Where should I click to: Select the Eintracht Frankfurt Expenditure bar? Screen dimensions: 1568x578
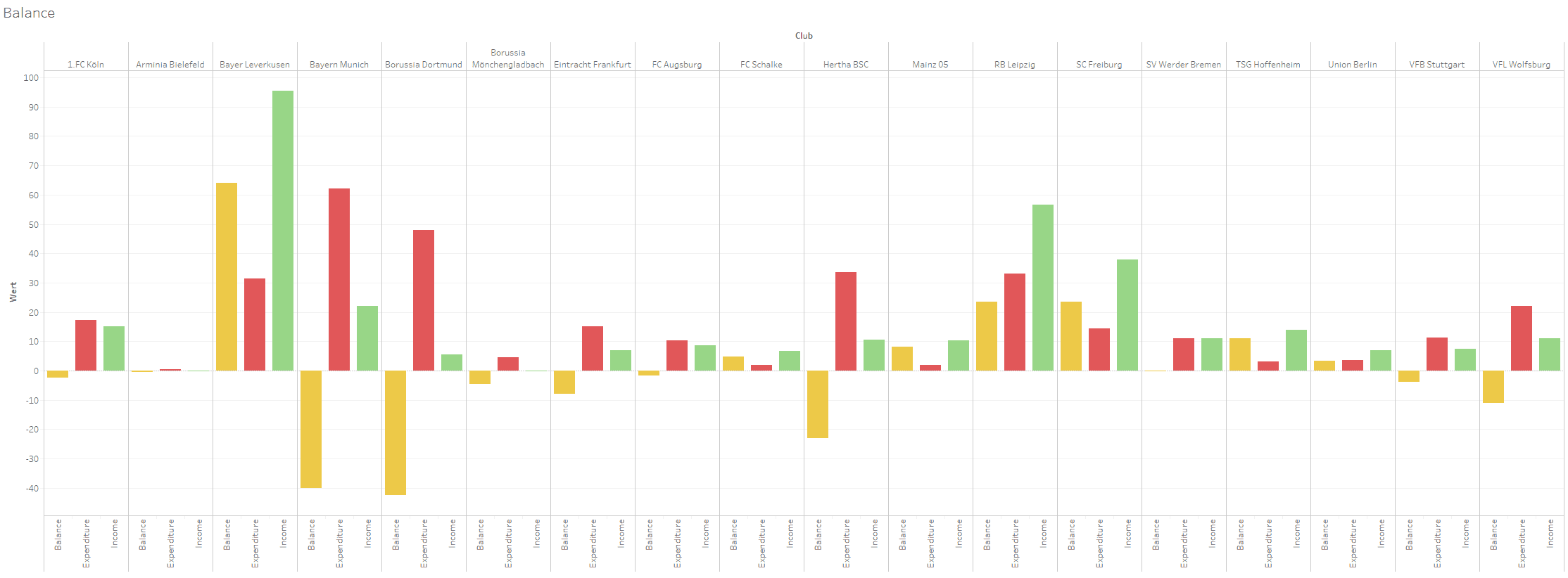pos(593,349)
